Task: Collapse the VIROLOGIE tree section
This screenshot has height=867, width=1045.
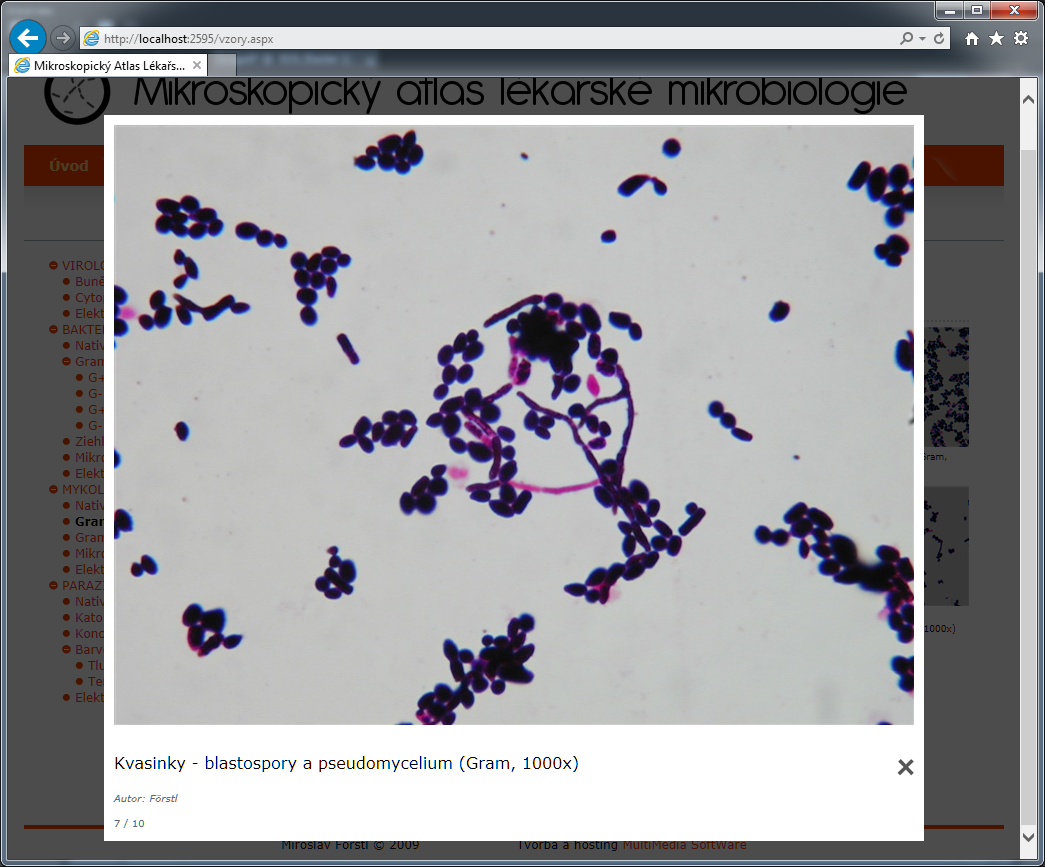Action: pos(53,265)
